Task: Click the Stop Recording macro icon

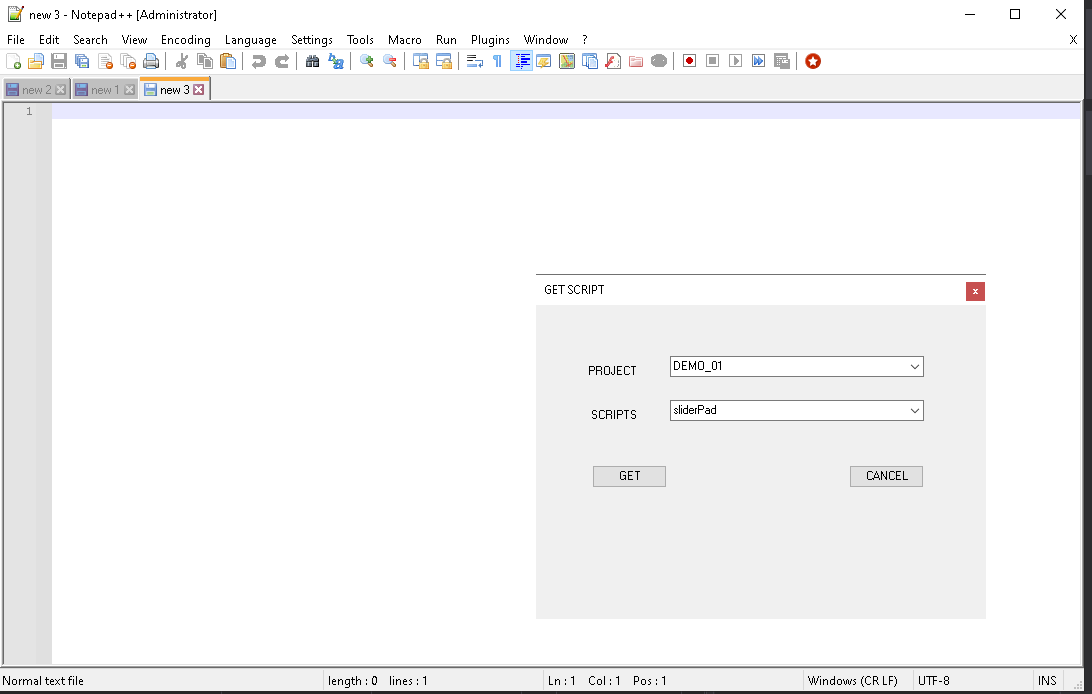Action: [712, 61]
